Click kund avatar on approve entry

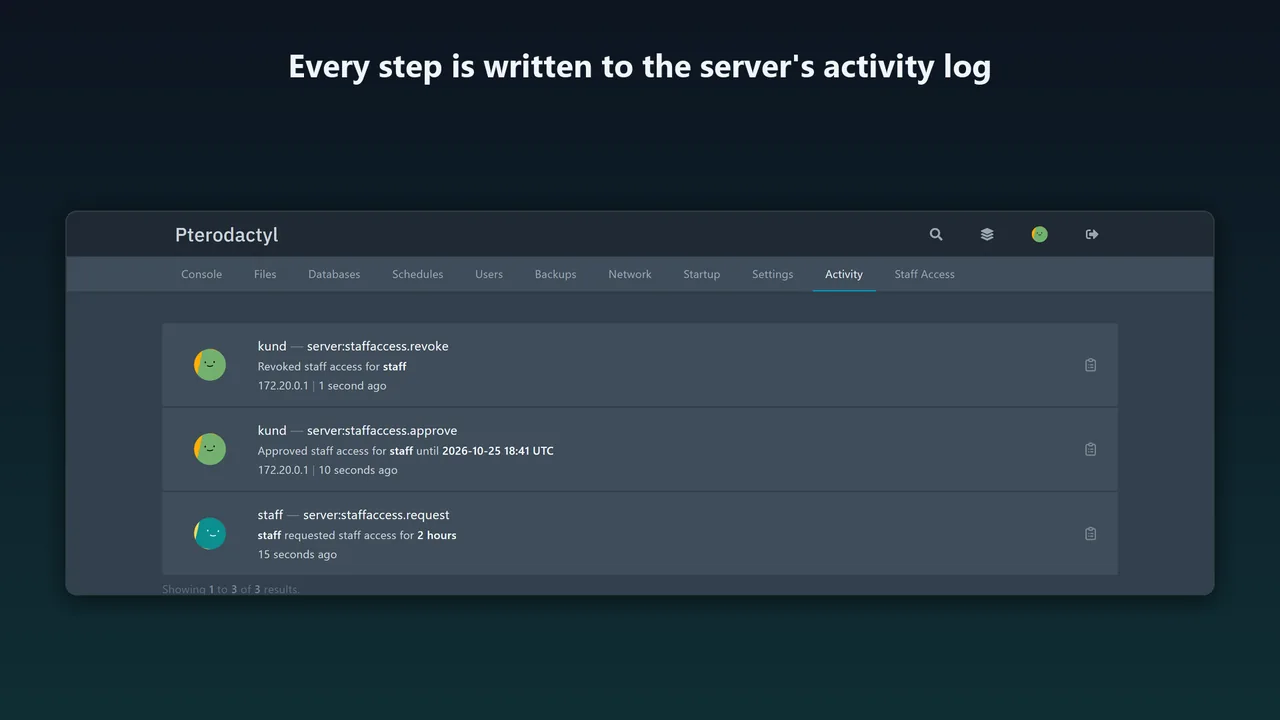210,449
